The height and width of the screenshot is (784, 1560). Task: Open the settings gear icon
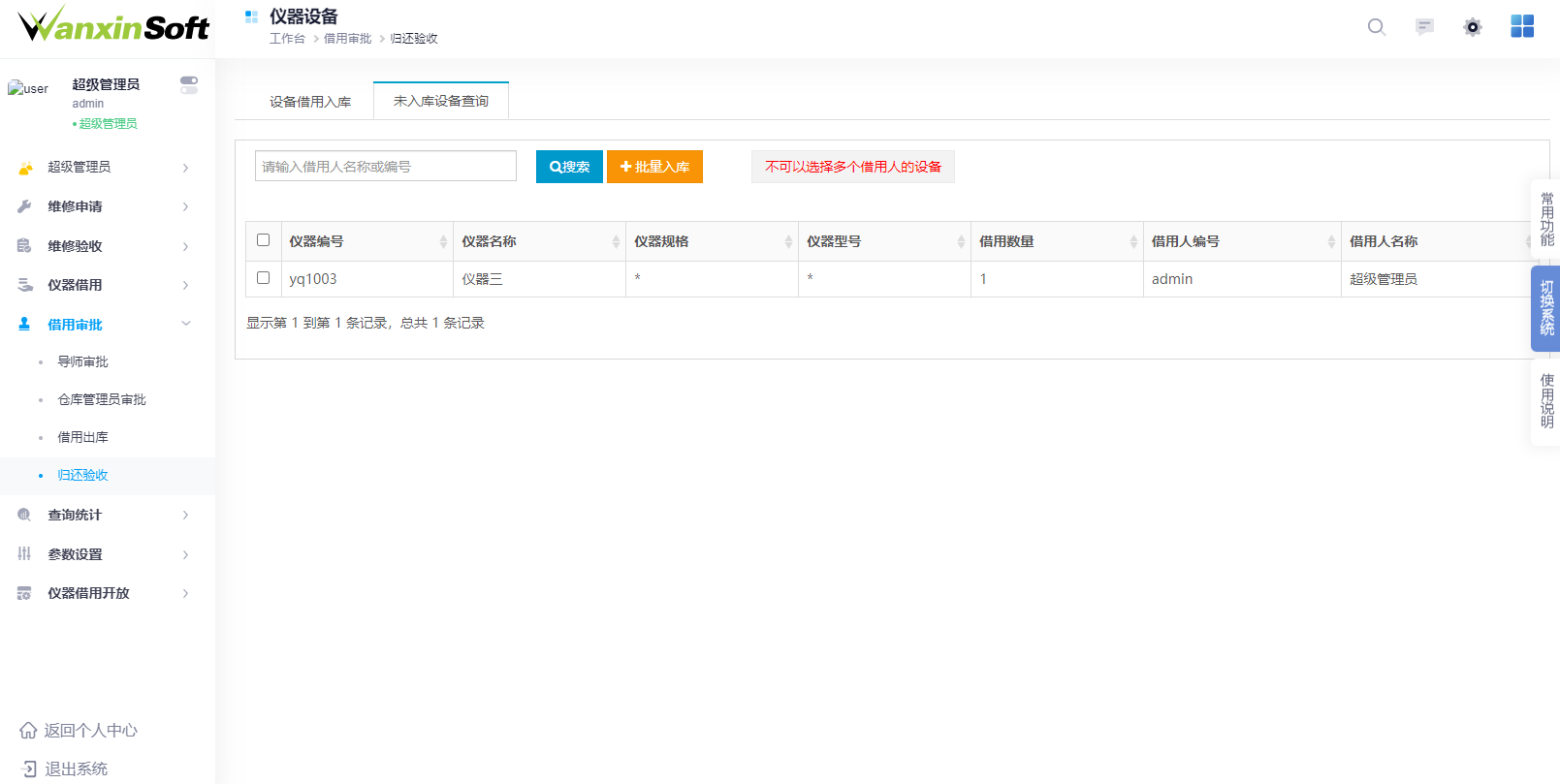tap(1472, 27)
